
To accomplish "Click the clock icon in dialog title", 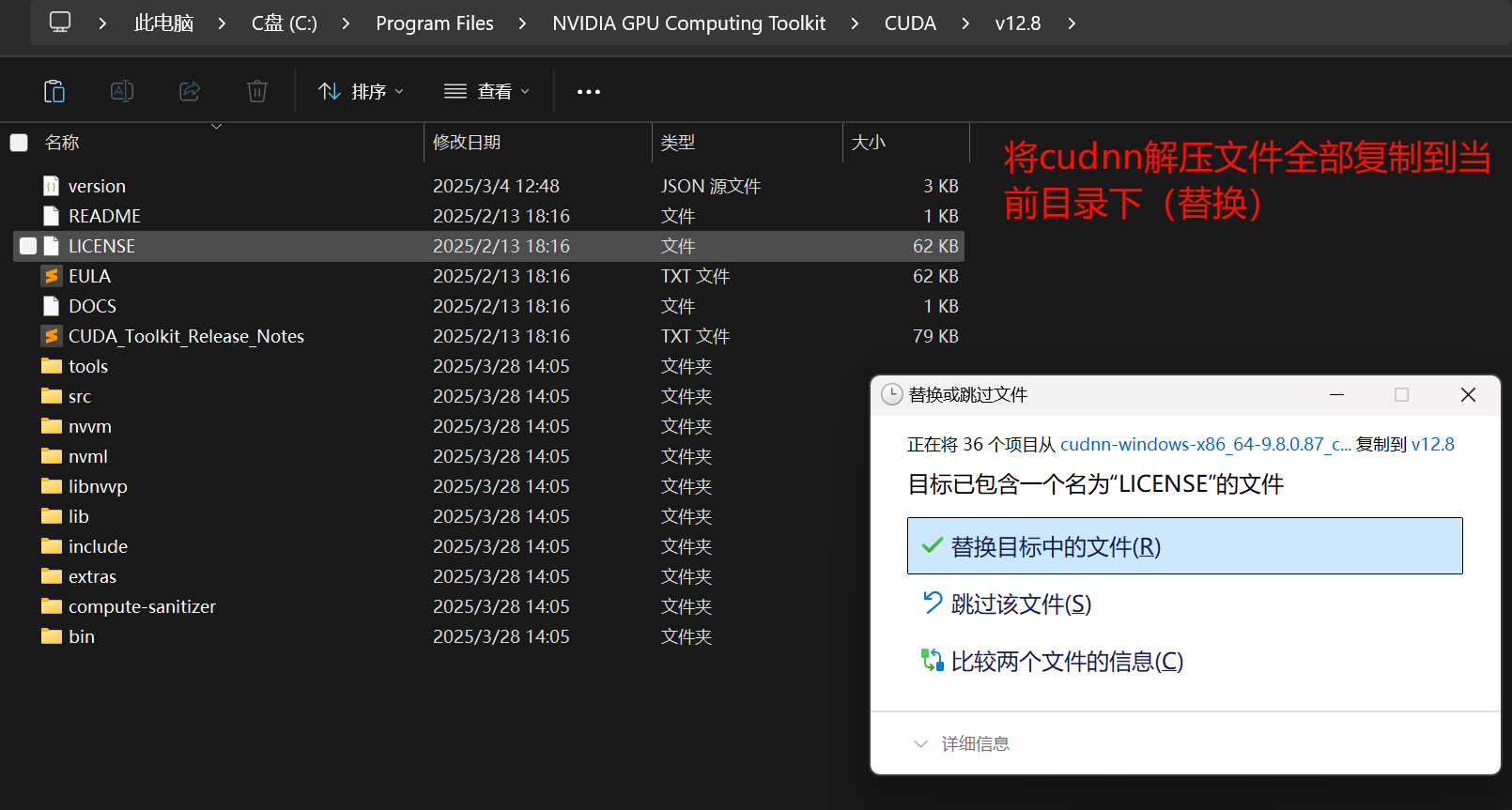I will coord(892,395).
